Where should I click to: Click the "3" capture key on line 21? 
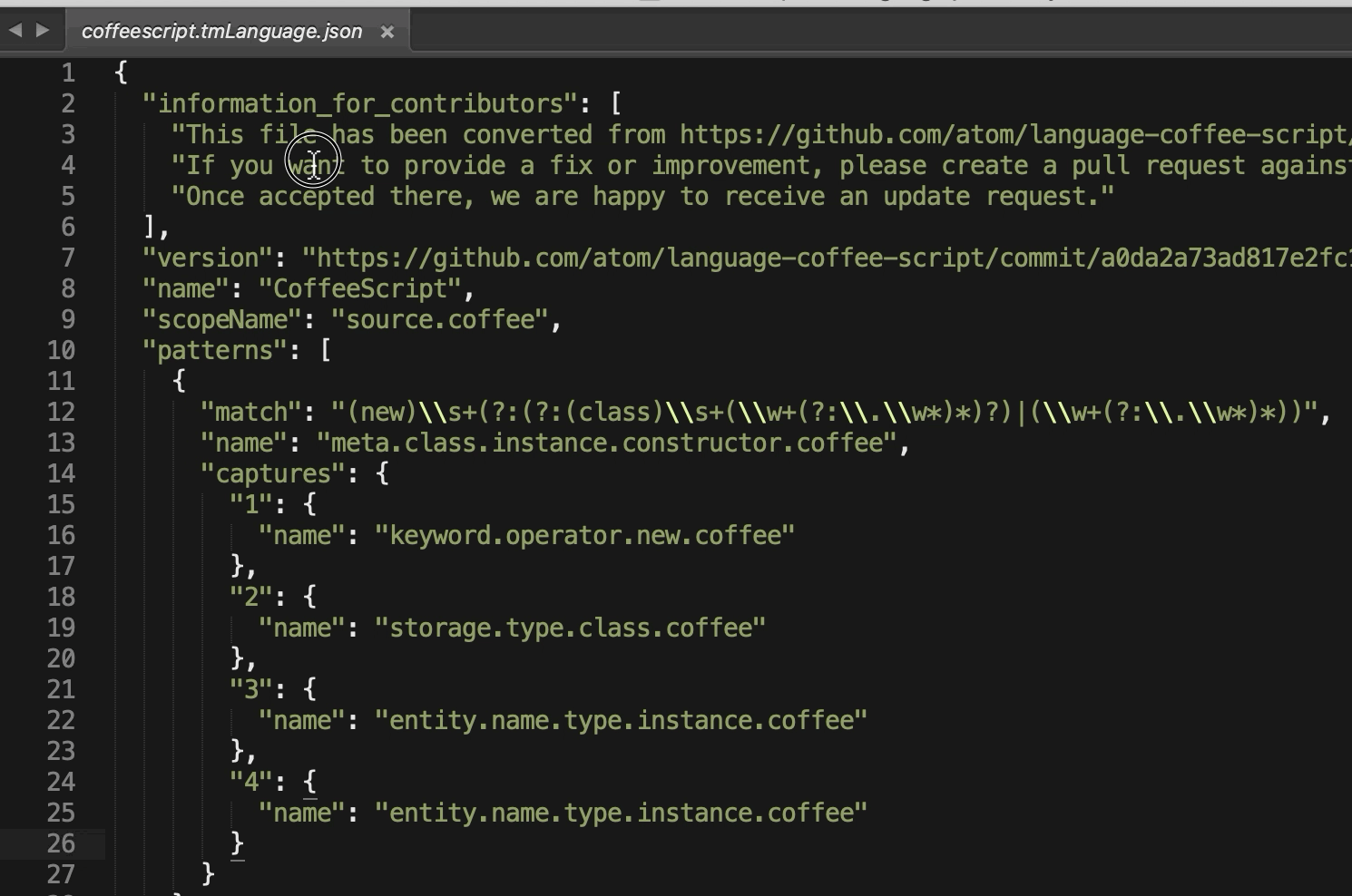tap(251, 689)
